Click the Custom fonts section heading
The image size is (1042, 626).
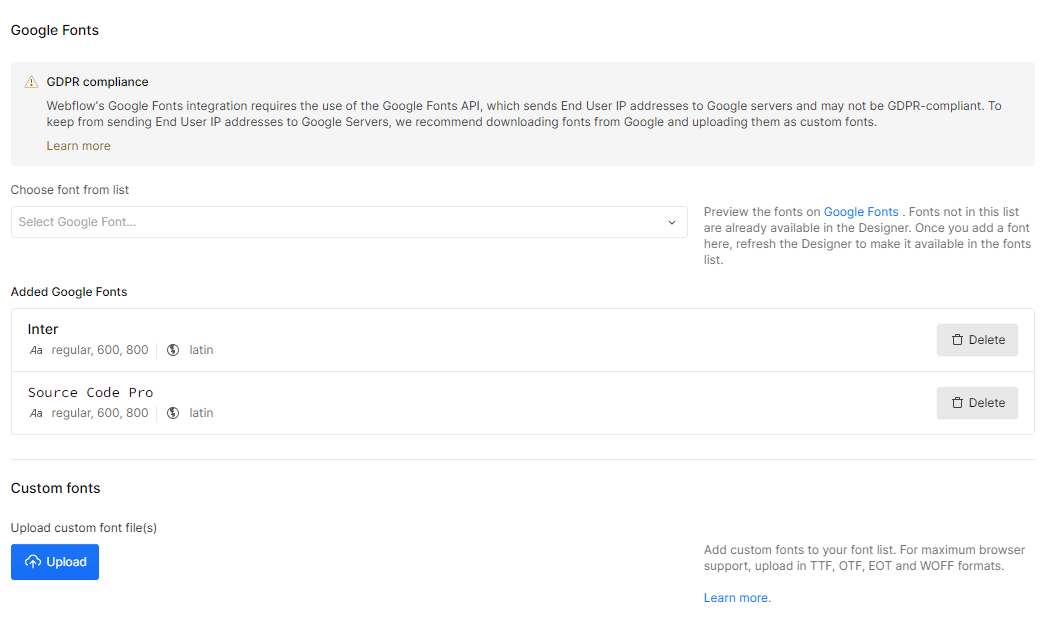click(55, 488)
